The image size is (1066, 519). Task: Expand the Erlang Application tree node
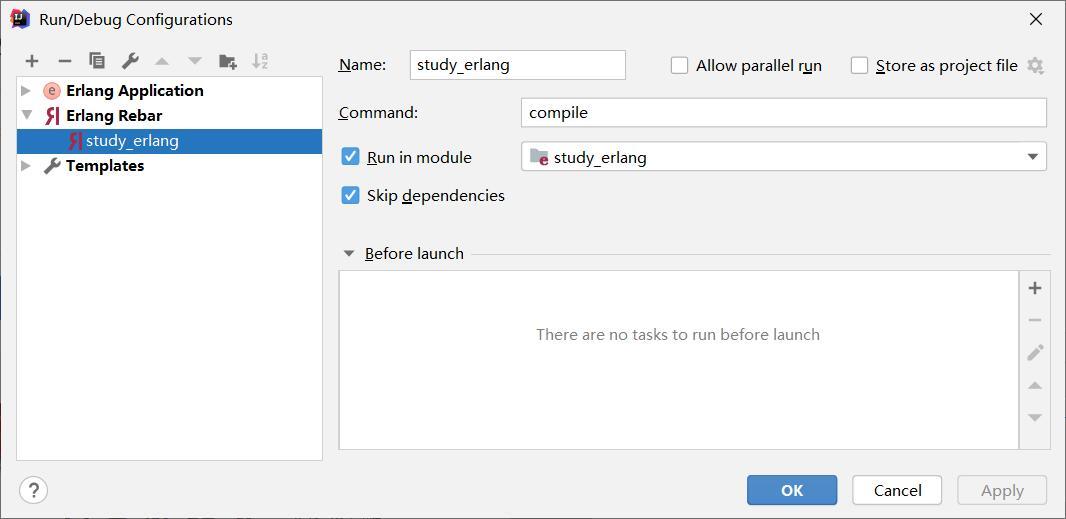(x=26, y=90)
